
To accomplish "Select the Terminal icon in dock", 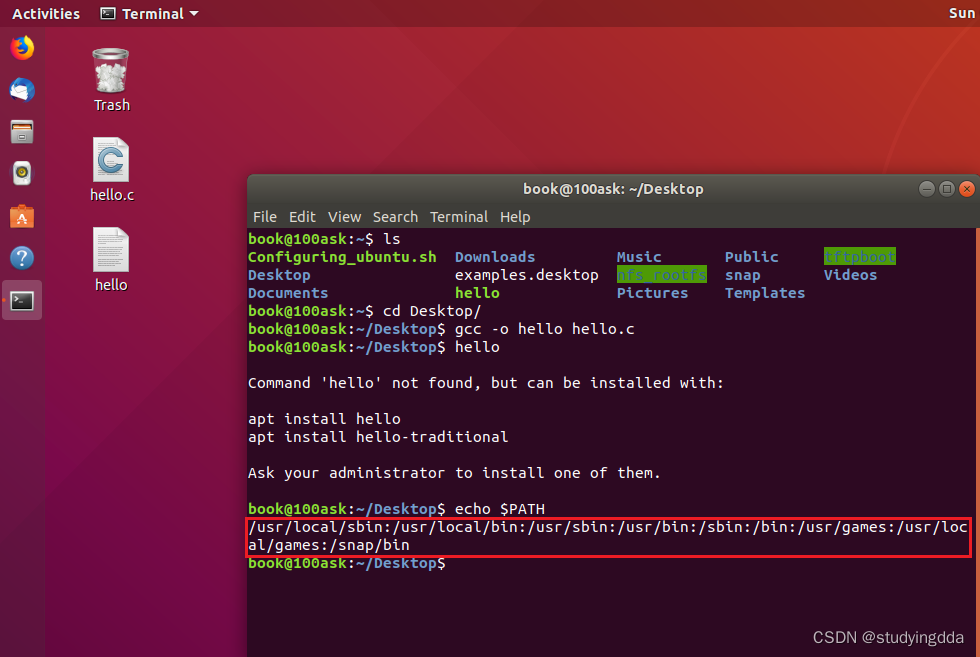I will pyautogui.click(x=22, y=301).
